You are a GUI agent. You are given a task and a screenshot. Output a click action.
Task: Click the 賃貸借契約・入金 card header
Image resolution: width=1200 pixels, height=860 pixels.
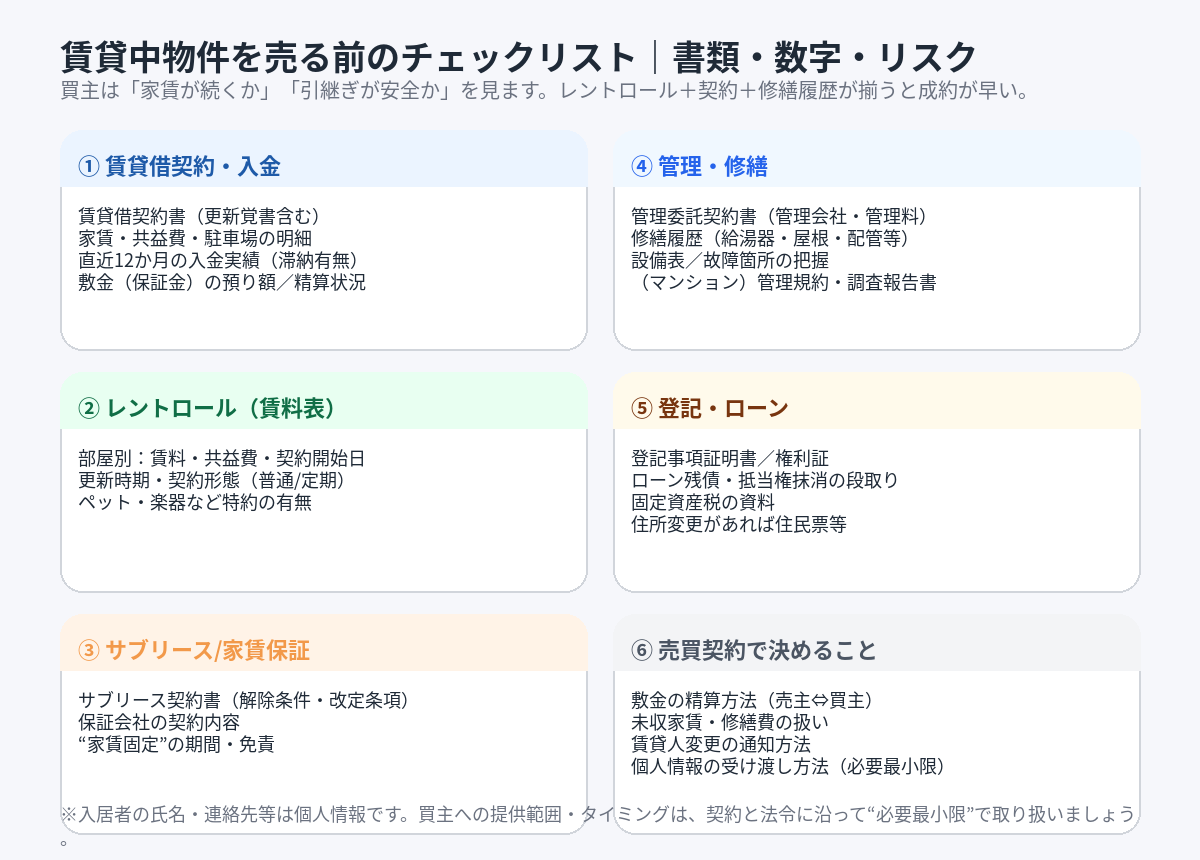pyautogui.click(x=192, y=167)
